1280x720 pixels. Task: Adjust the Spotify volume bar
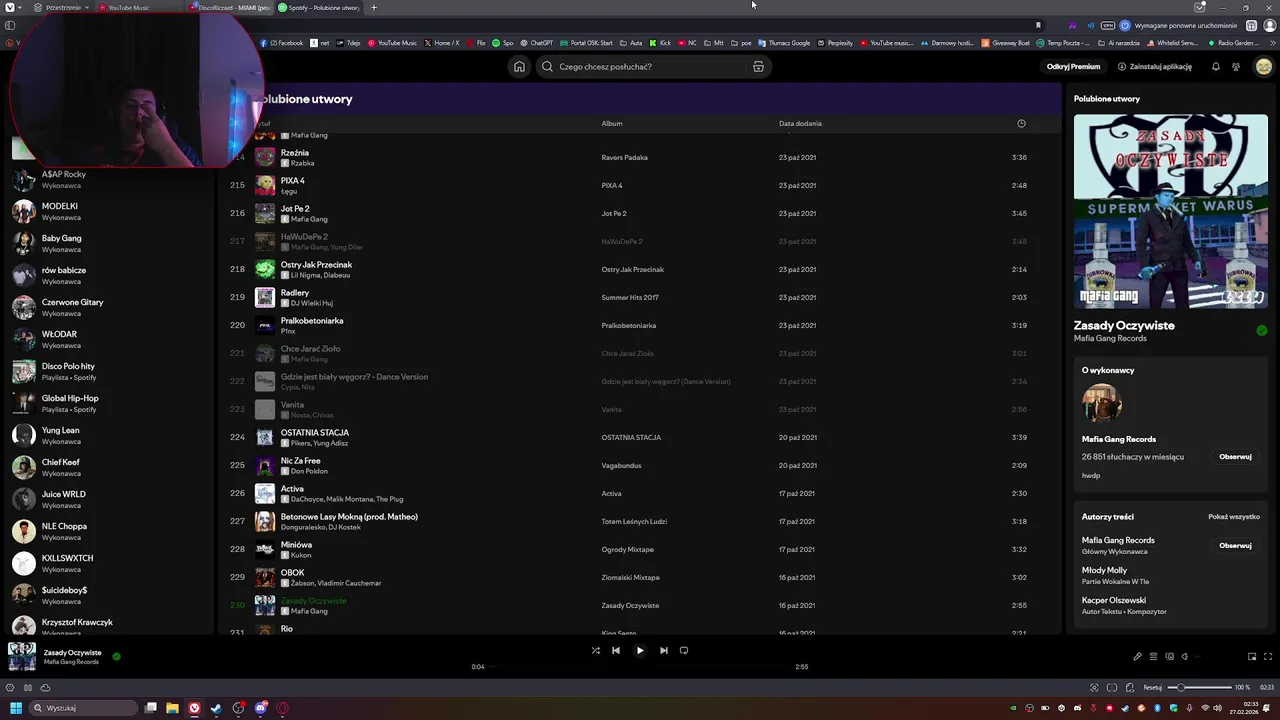1215,657
